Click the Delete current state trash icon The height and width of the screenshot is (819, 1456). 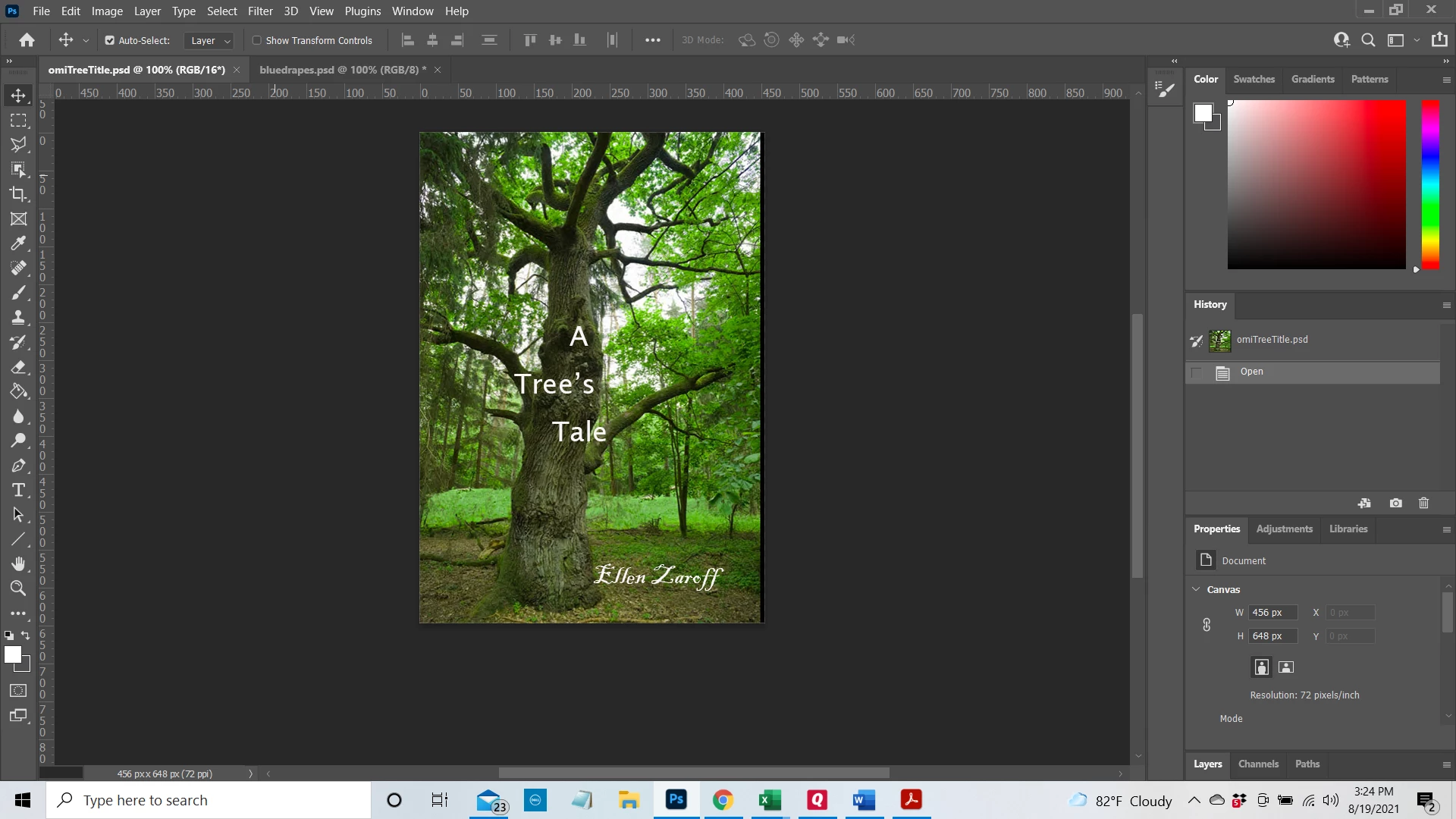1423,503
